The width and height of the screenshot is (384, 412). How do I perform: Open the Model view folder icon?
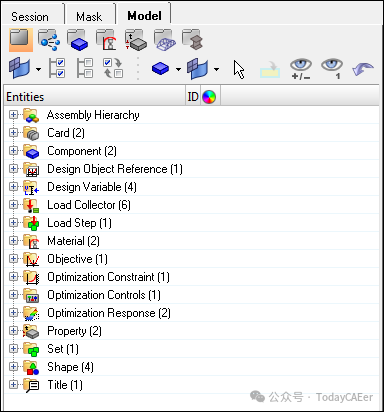(21, 40)
